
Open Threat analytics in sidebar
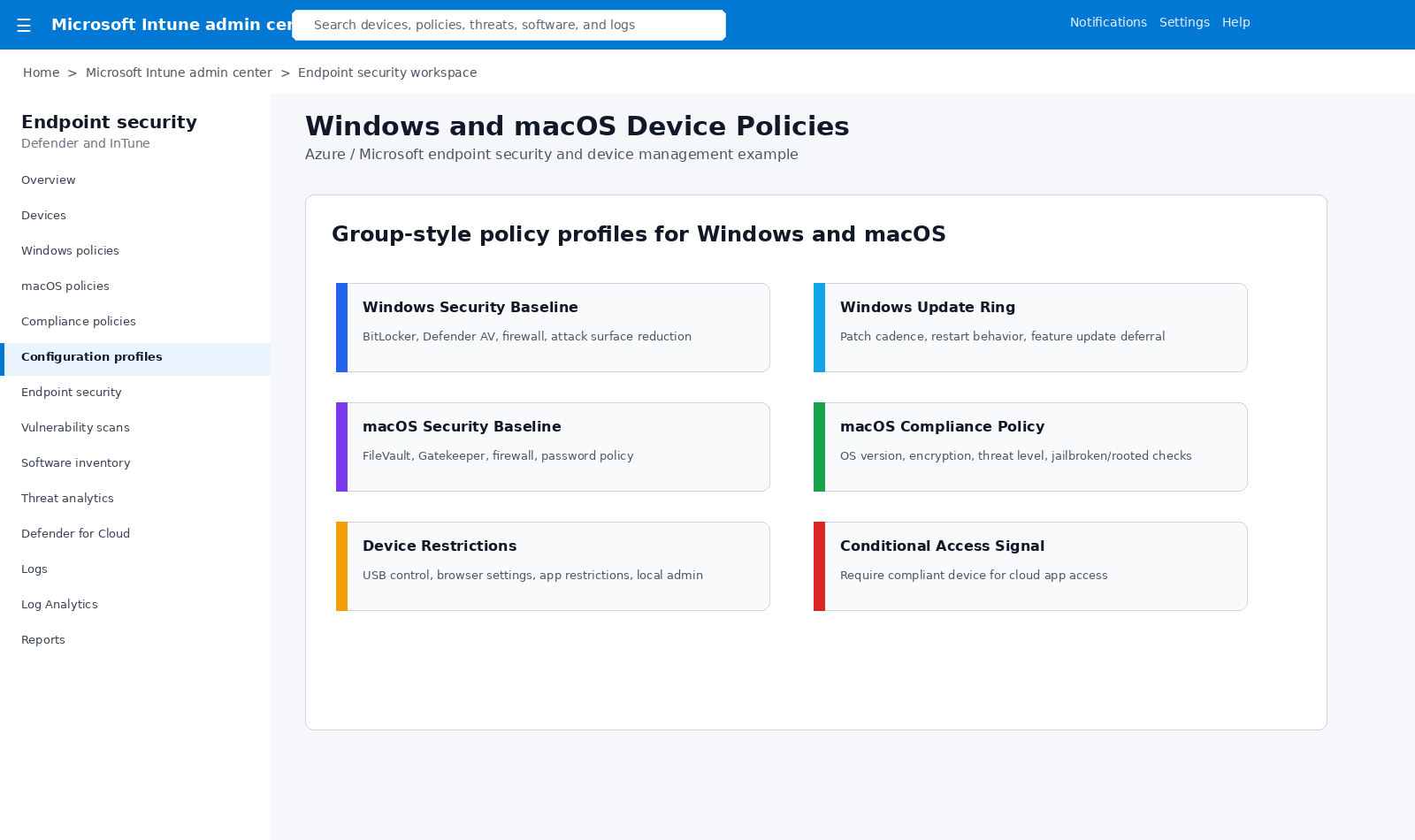click(135, 499)
